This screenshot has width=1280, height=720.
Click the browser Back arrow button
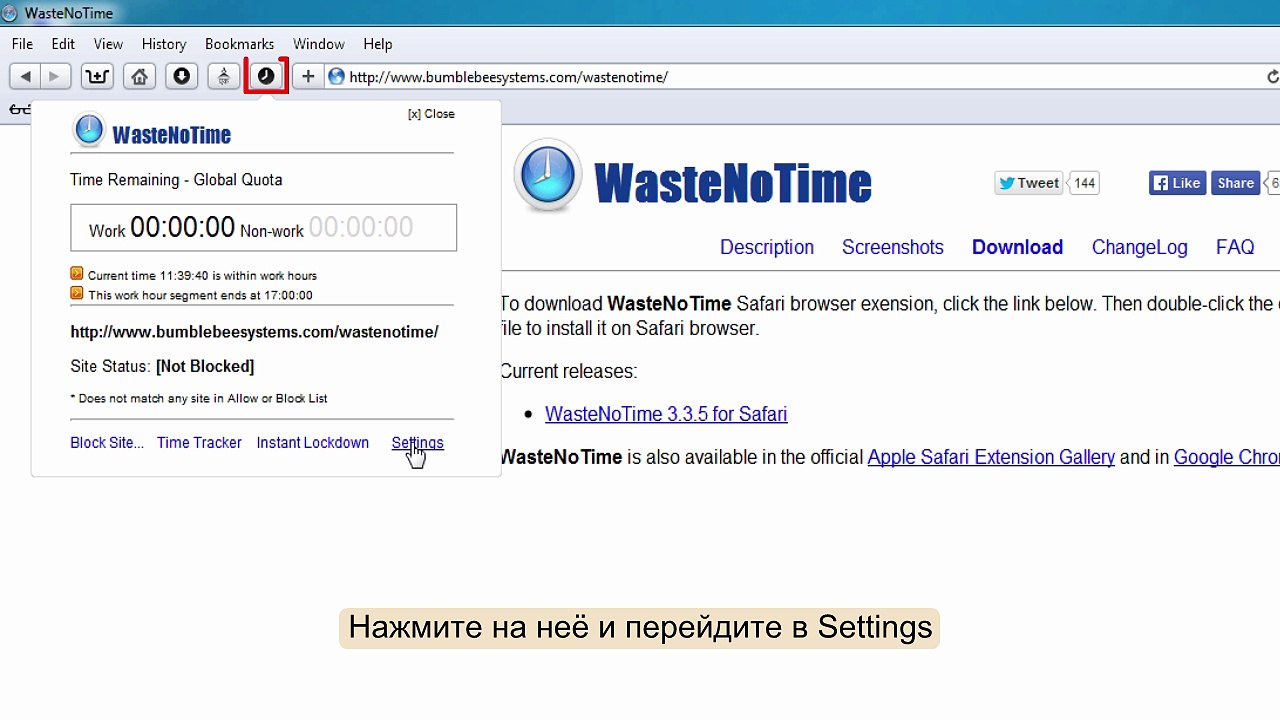coord(25,77)
